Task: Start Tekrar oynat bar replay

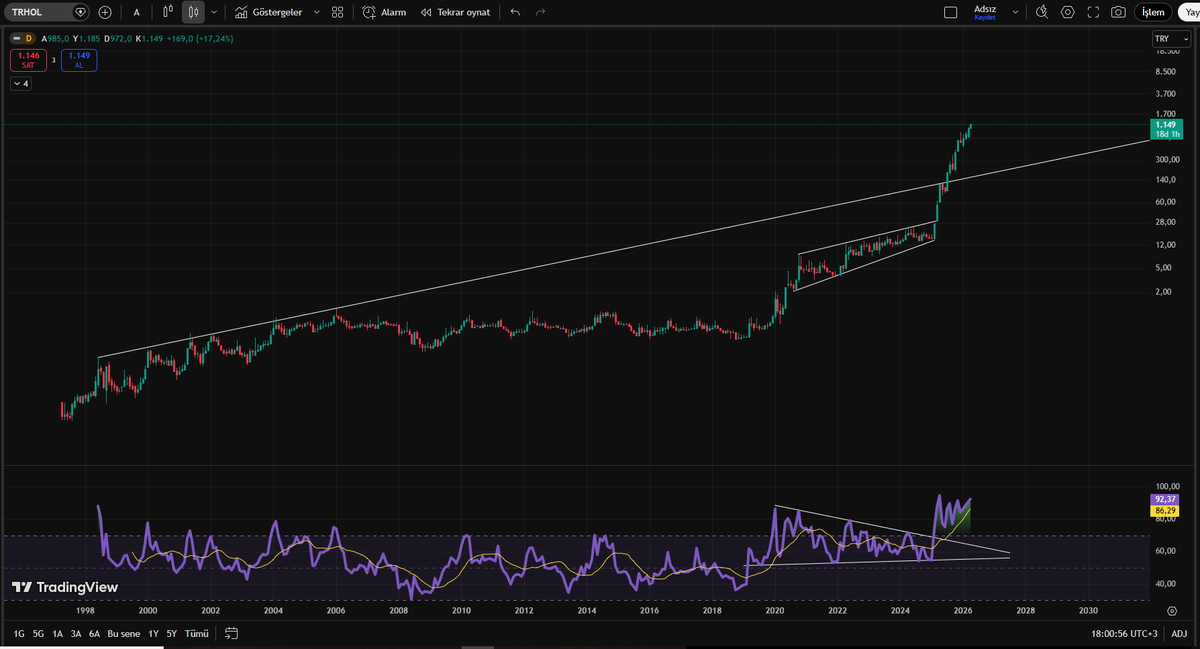Action: click(455, 12)
